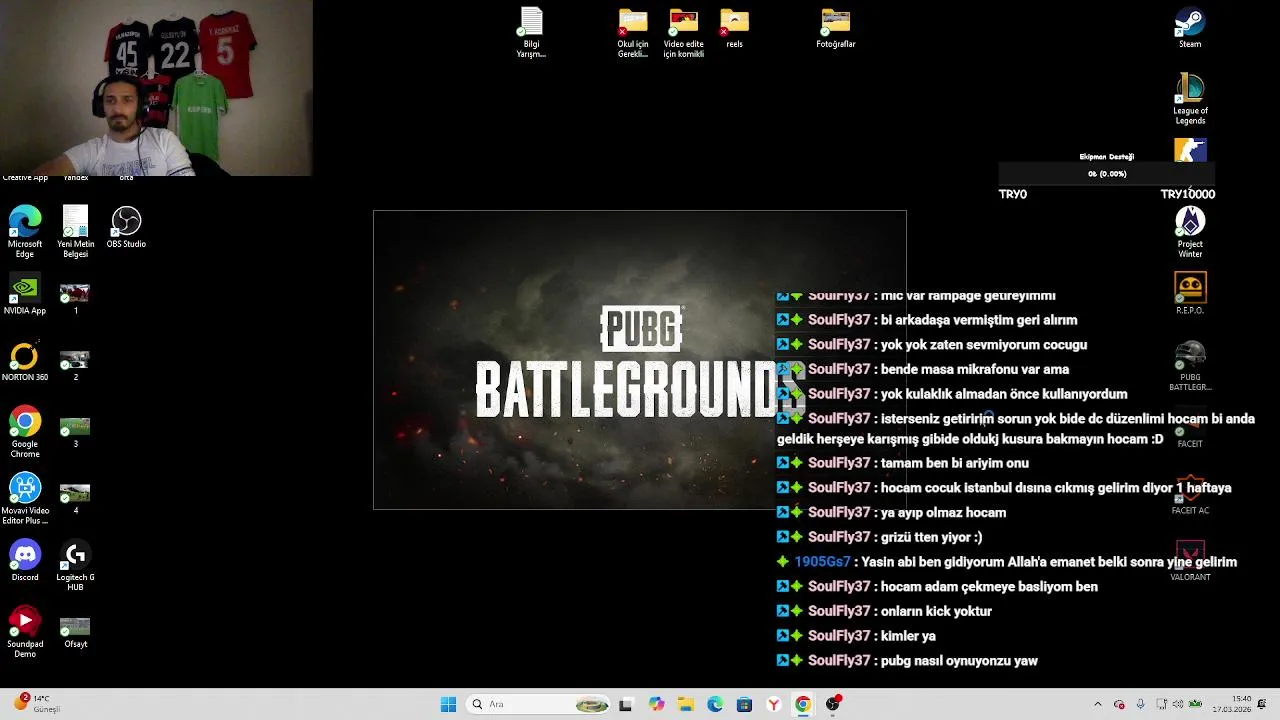Image resolution: width=1280 pixels, height=720 pixels.
Task: Open the Bilgi Yarışm... document file
Action: coord(531,32)
